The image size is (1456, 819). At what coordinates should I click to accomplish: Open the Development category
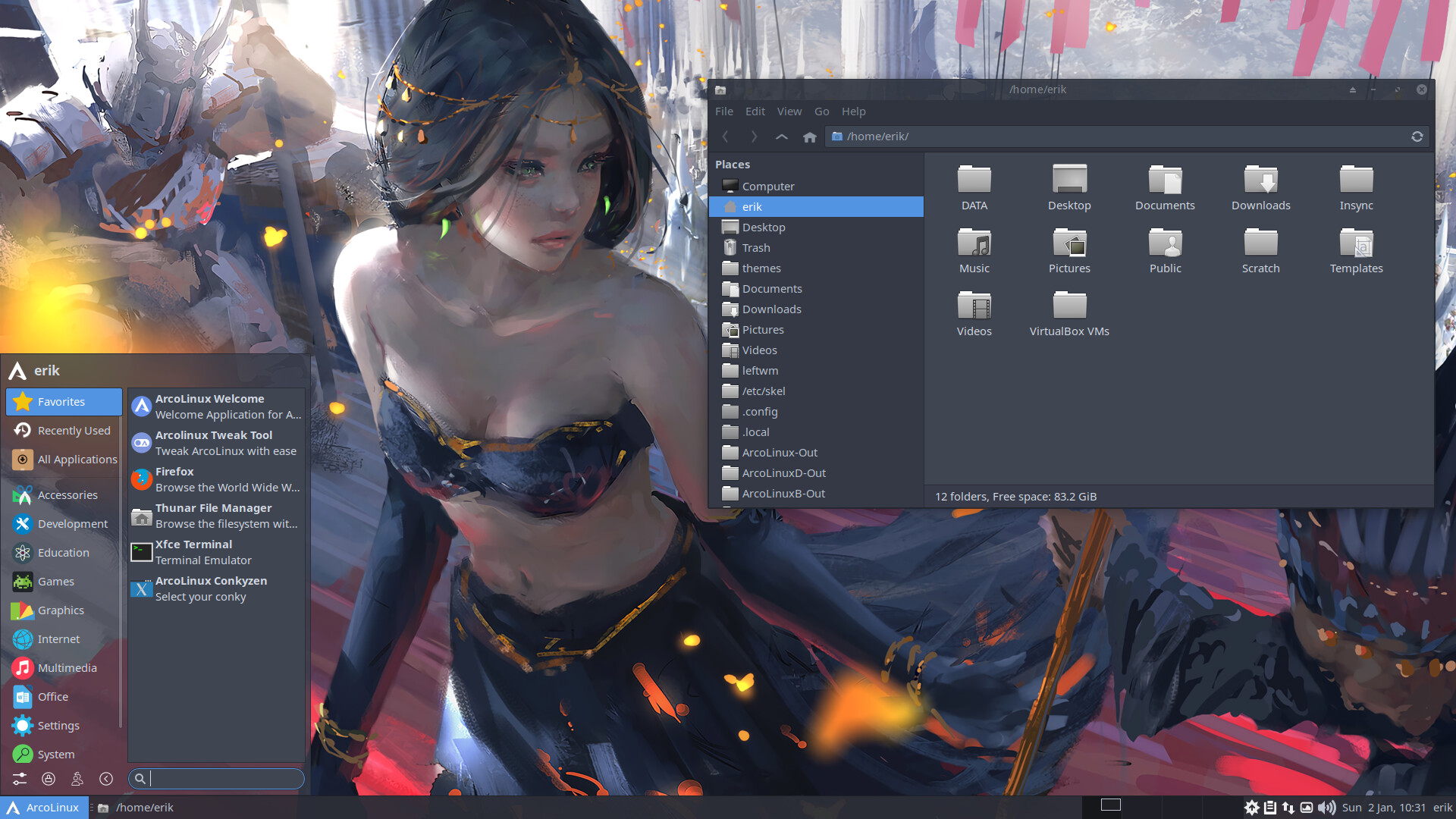64,524
